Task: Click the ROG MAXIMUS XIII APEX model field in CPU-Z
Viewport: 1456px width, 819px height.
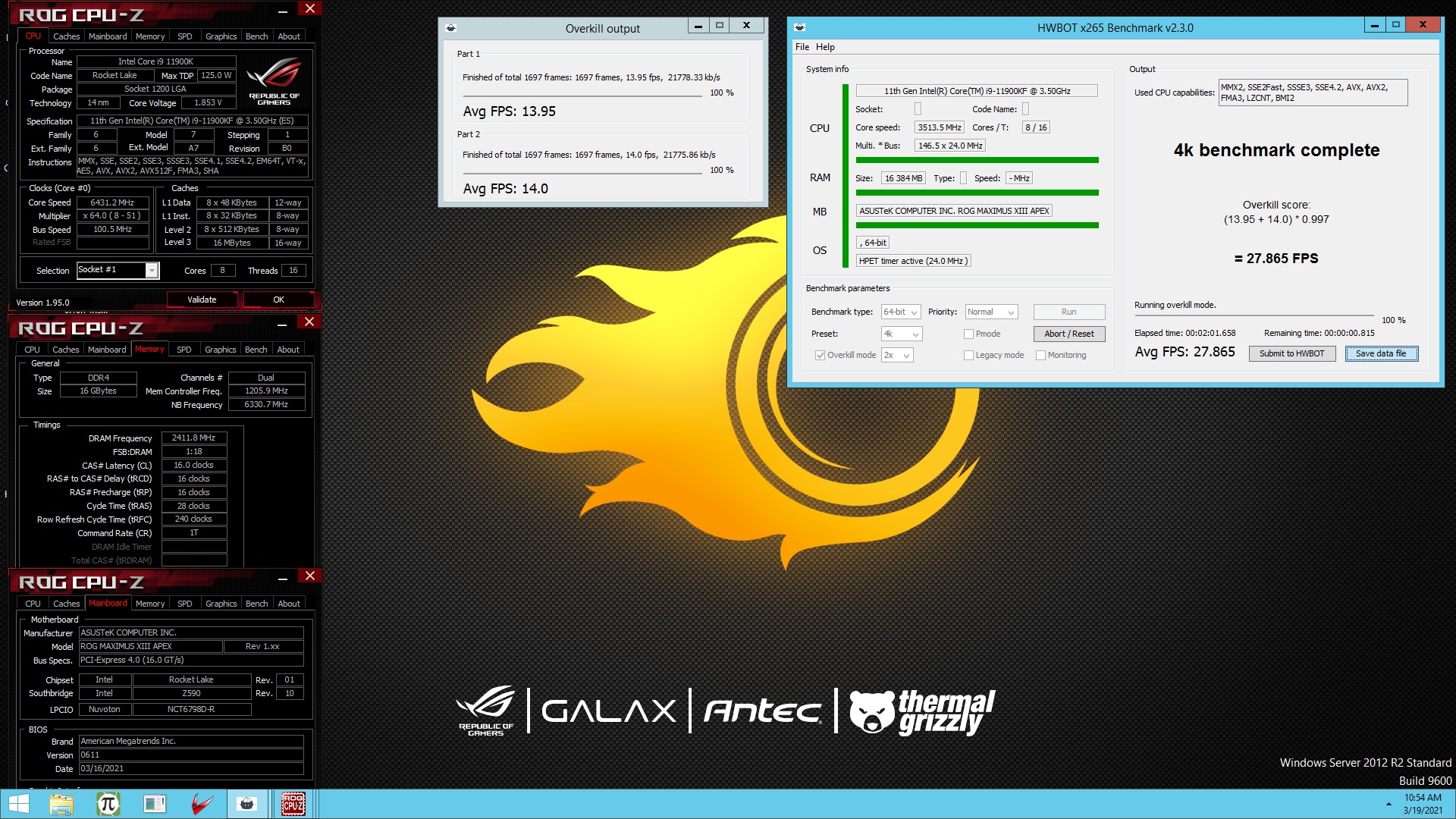Action: point(150,647)
